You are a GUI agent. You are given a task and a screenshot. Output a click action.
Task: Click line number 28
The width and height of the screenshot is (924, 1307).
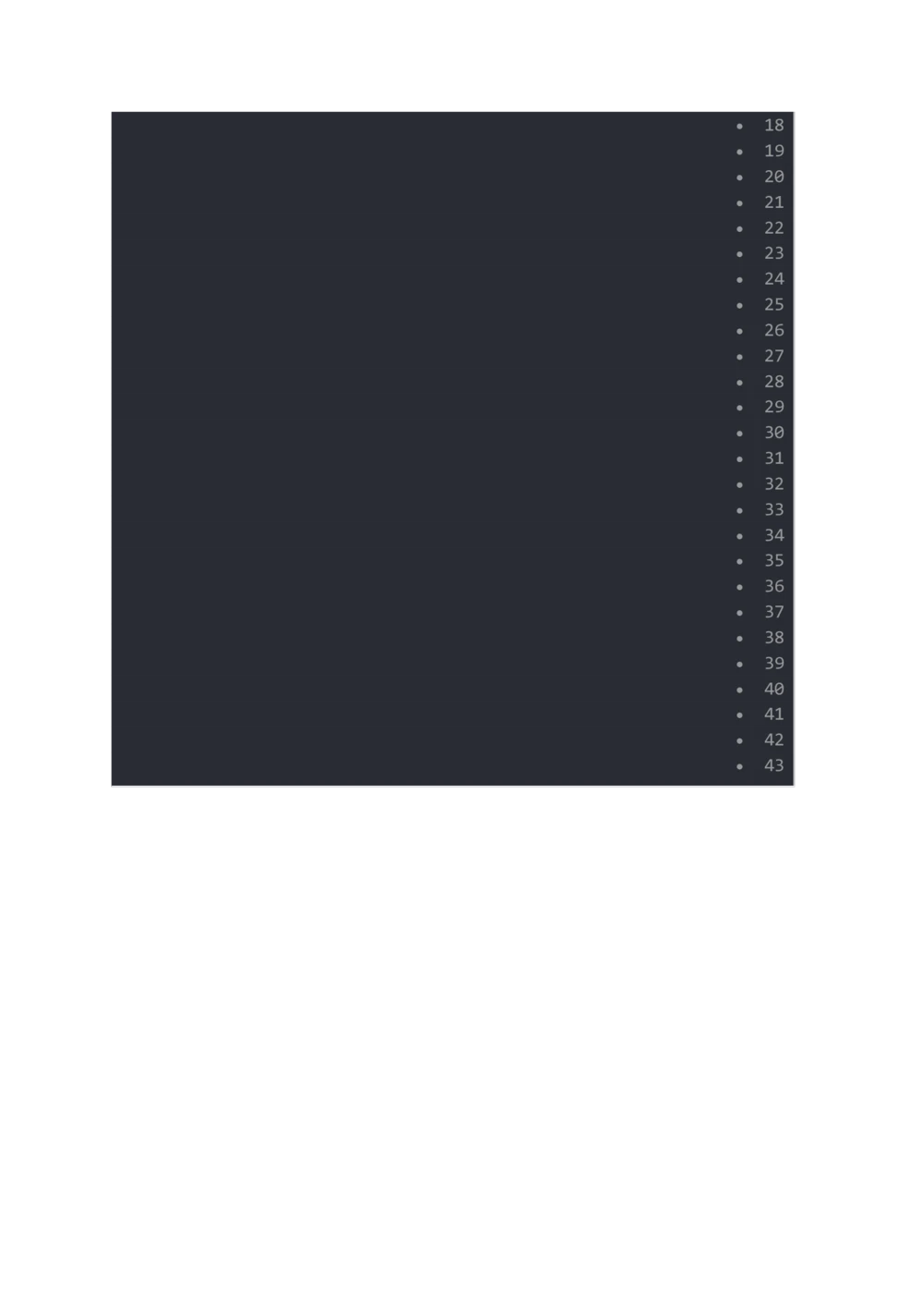(x=773, y=381)
